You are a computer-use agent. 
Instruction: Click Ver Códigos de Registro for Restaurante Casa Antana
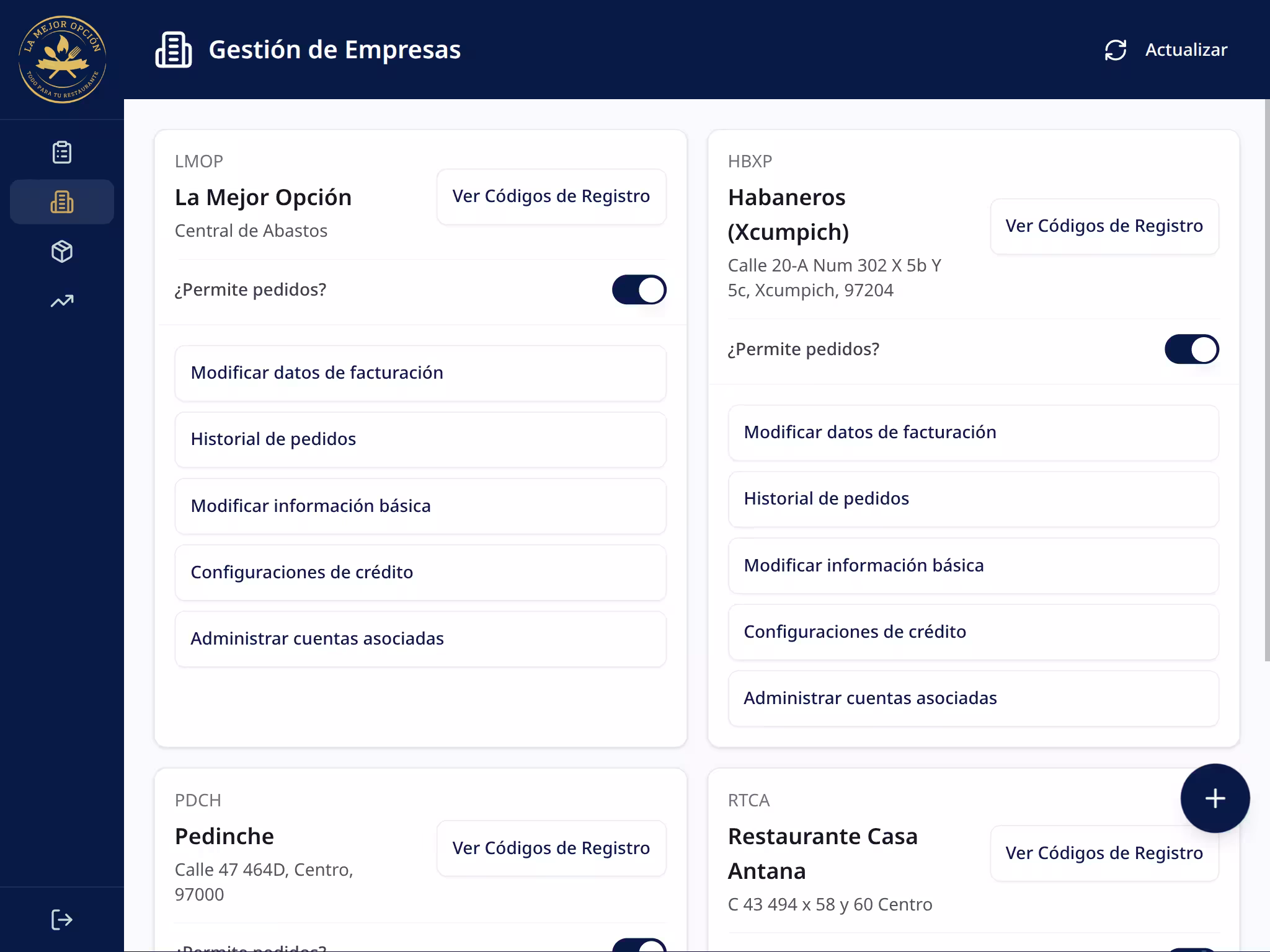pos(1104,853)
